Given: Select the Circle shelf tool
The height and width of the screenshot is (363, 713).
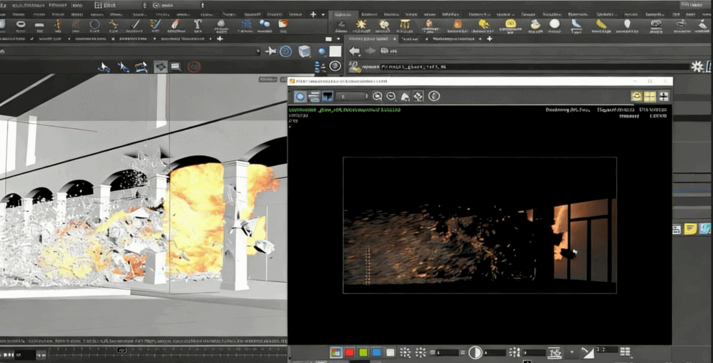Looking at the screenshot, I should point(95,25).
